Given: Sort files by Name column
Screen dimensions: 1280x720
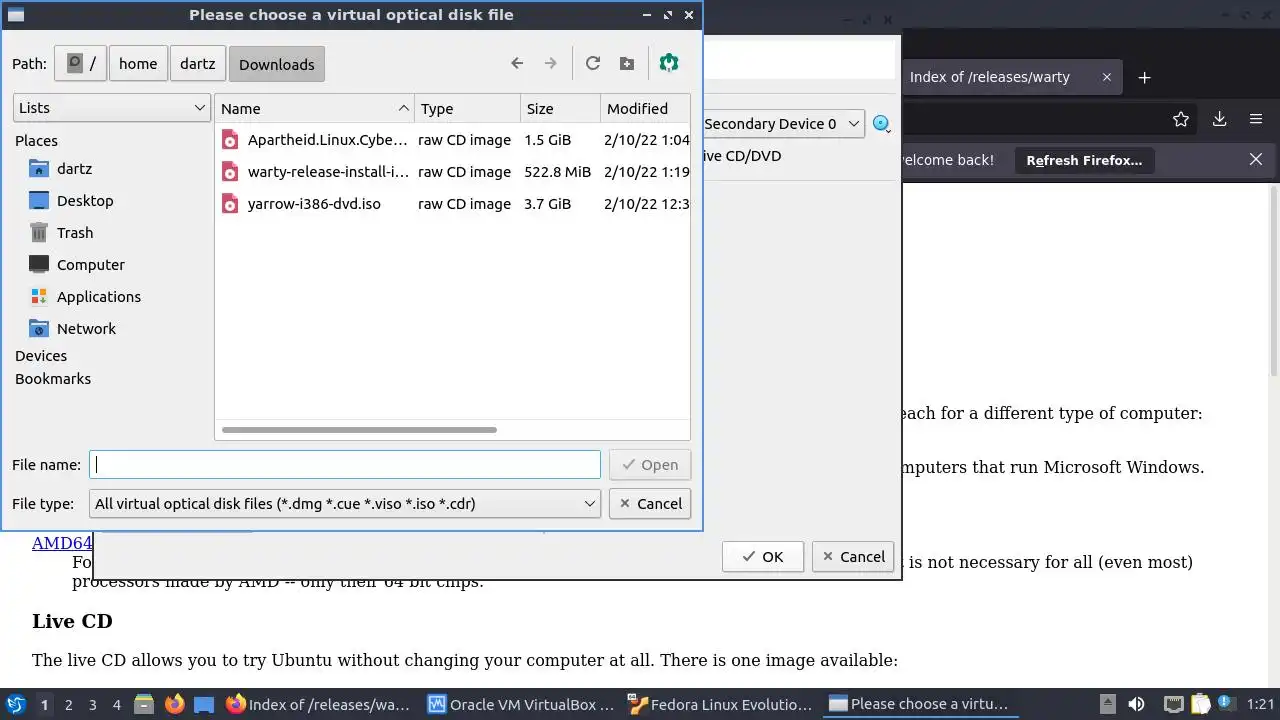Looking at the screenshot, I should pyautogui.click(x=314, y=108).
